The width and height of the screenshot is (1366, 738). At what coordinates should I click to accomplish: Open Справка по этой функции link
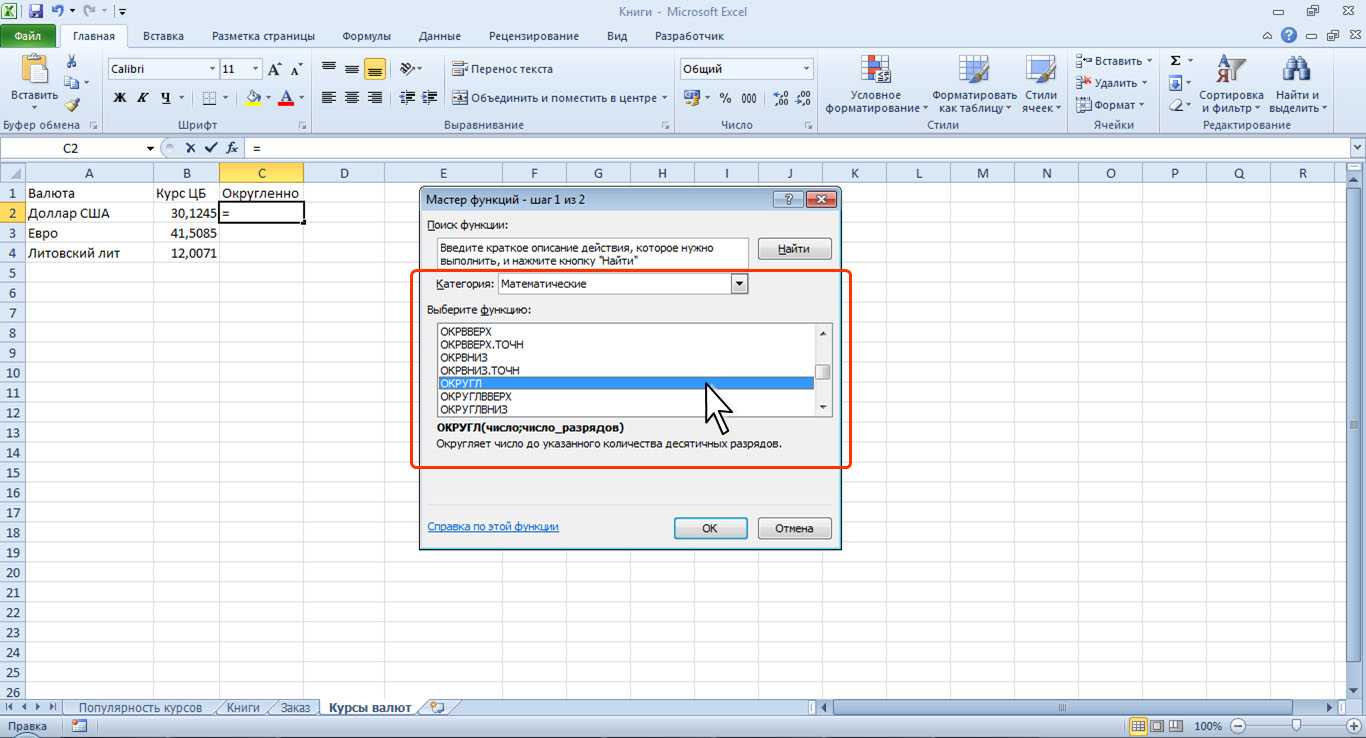(x=493, y=526)
